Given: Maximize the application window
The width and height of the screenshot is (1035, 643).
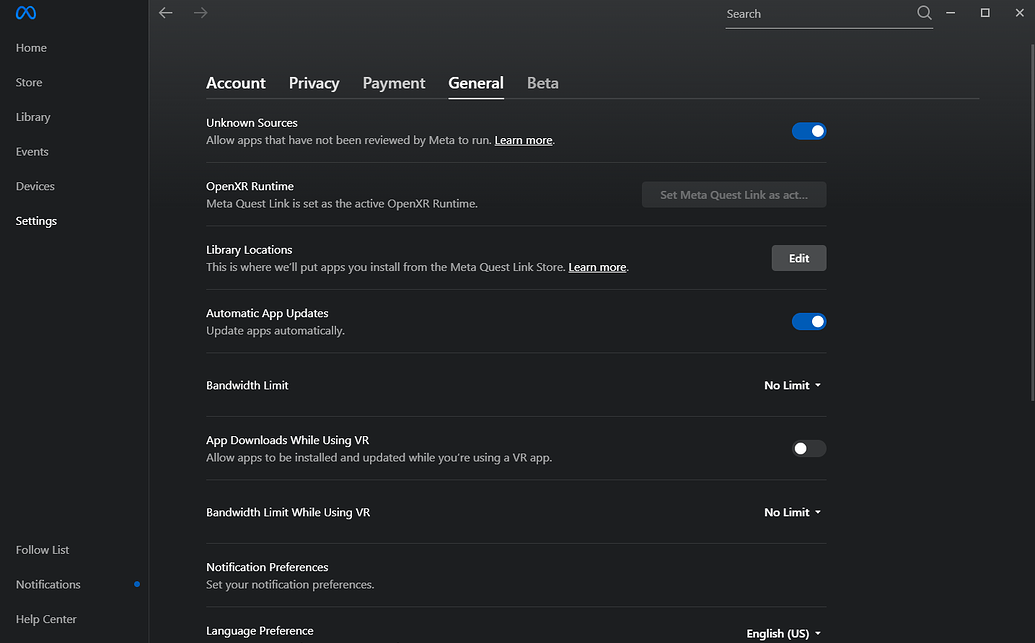Looking at the screenshot, I should pos(985,13).
